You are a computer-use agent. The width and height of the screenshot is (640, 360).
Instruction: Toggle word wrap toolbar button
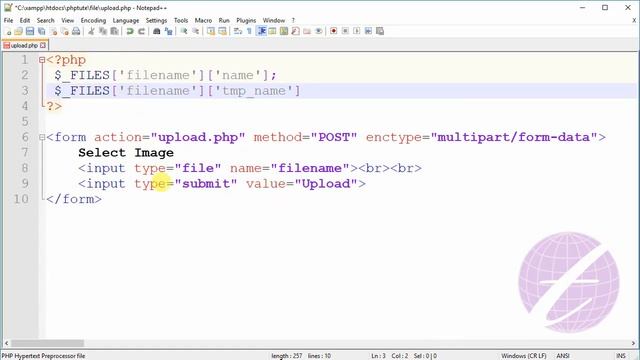point(238,31)
